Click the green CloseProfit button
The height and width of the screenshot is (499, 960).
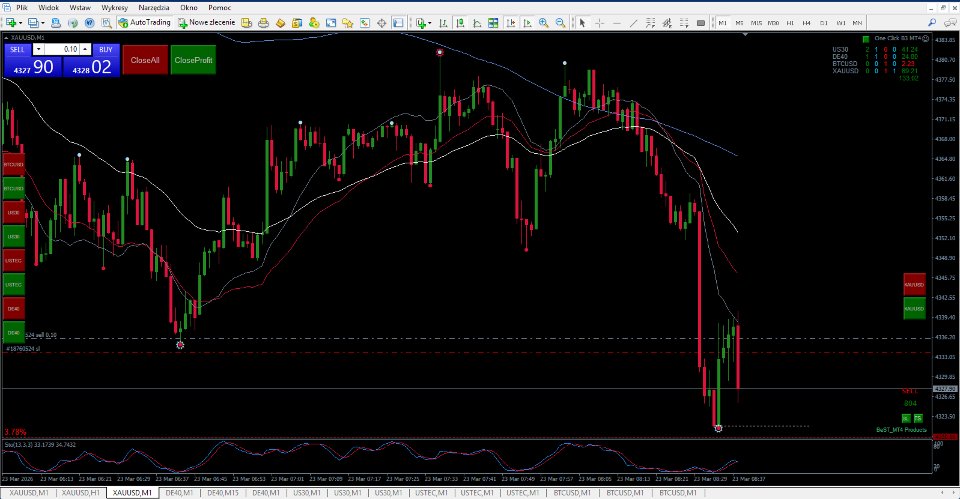click(x=193, y=60)
